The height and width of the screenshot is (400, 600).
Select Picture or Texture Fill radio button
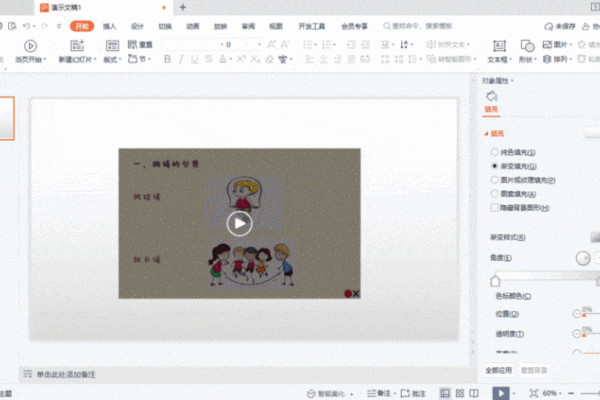click(494, 180)
